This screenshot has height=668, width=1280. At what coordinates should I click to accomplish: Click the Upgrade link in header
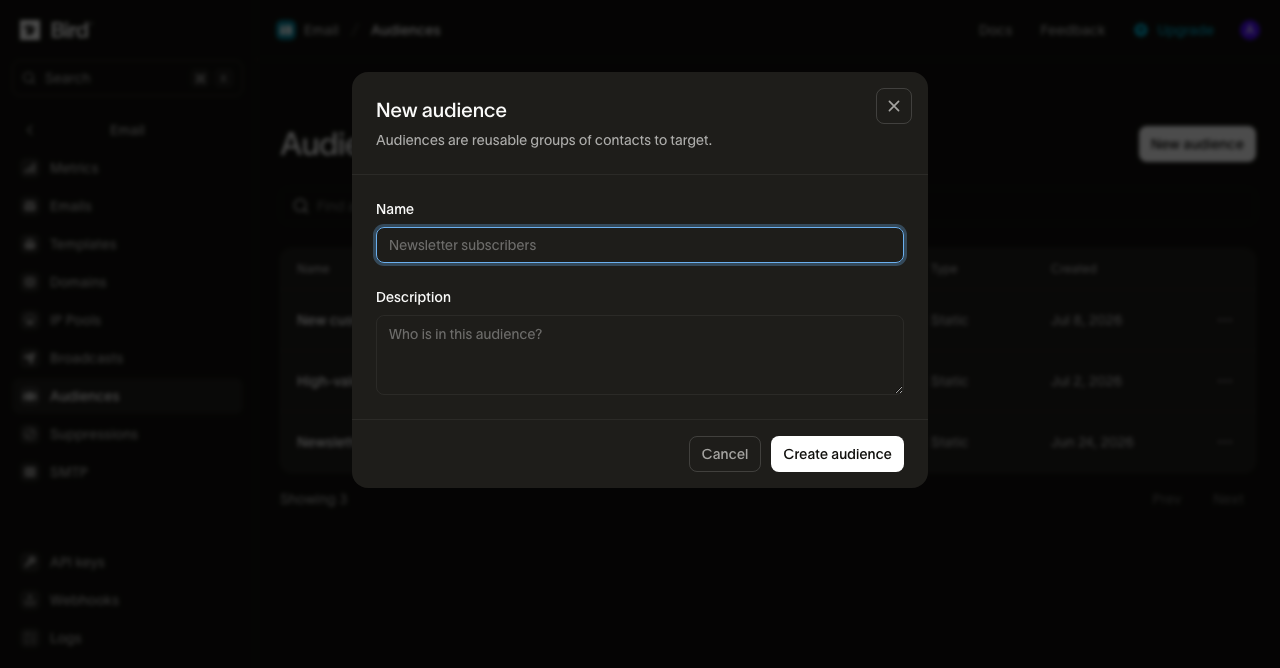click(1174, 30)
